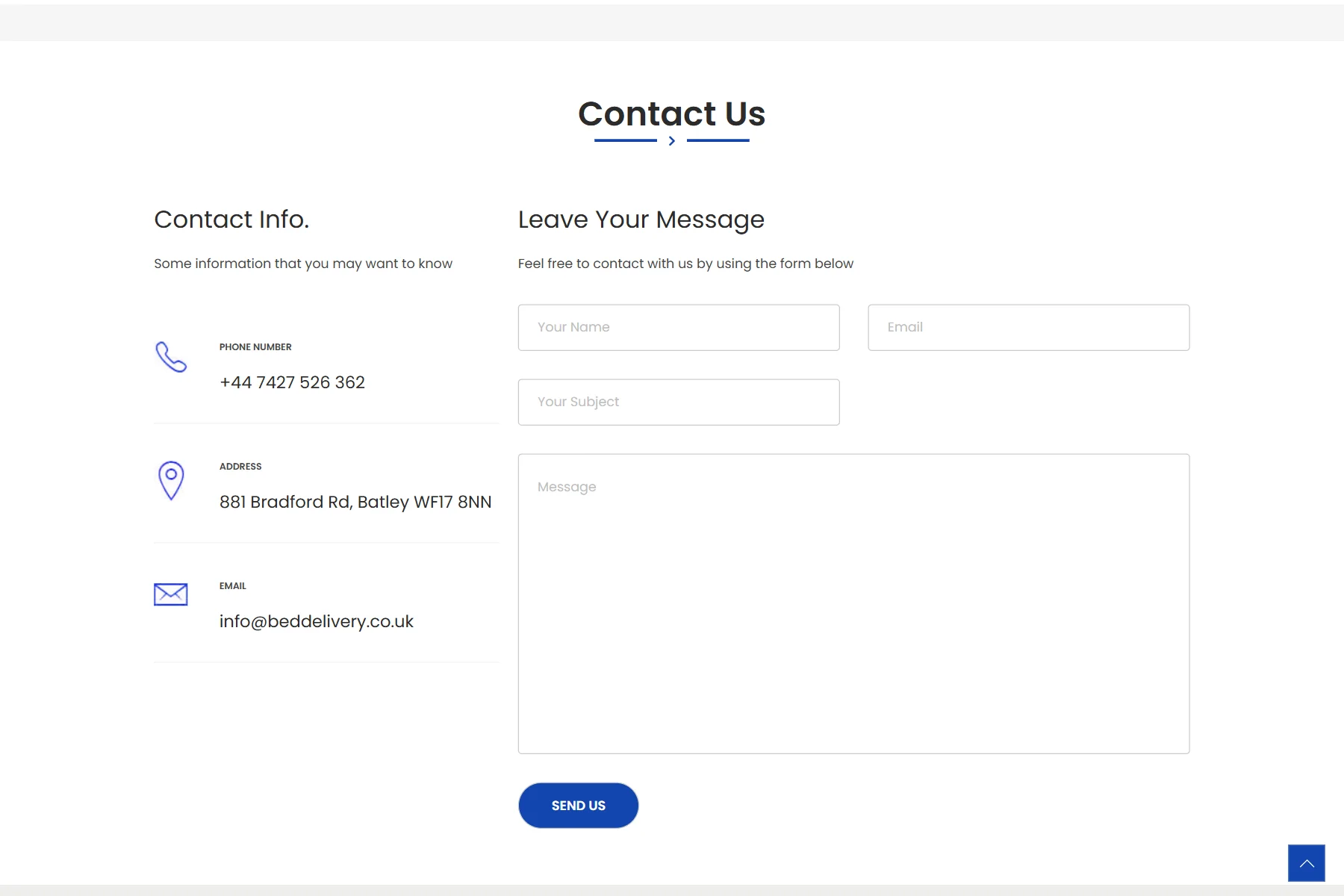Click the phone handset icon

[171, 357]
